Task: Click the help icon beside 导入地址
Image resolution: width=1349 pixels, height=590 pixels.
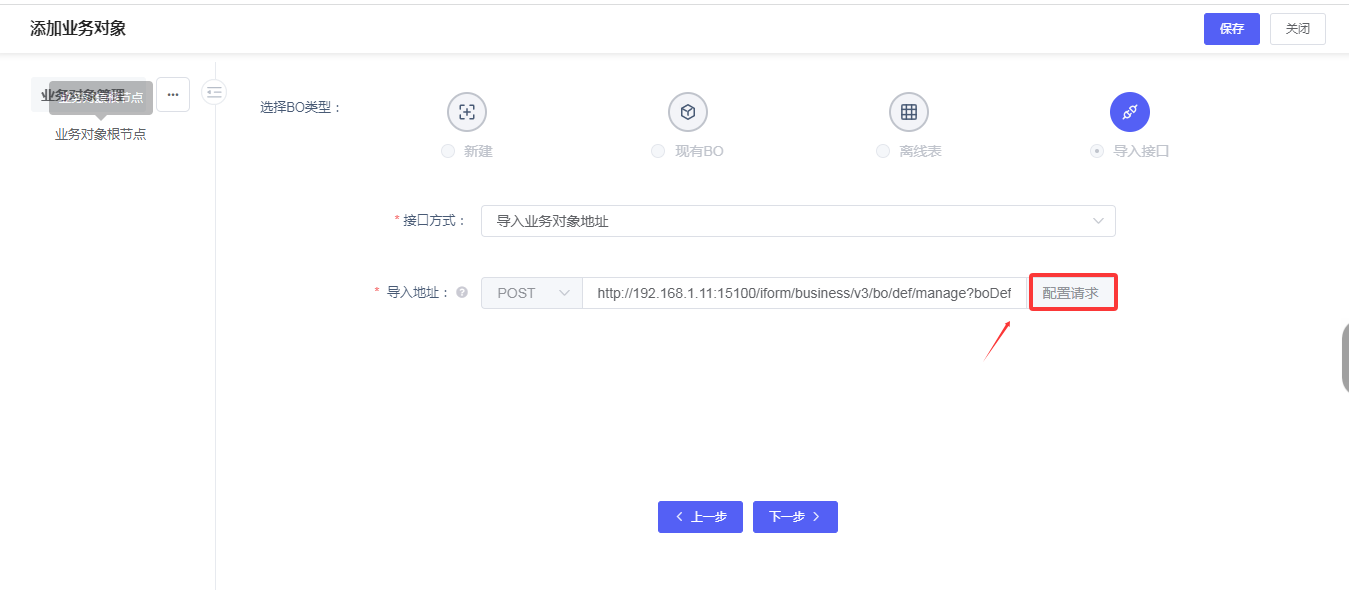Action: click(462, 293)
